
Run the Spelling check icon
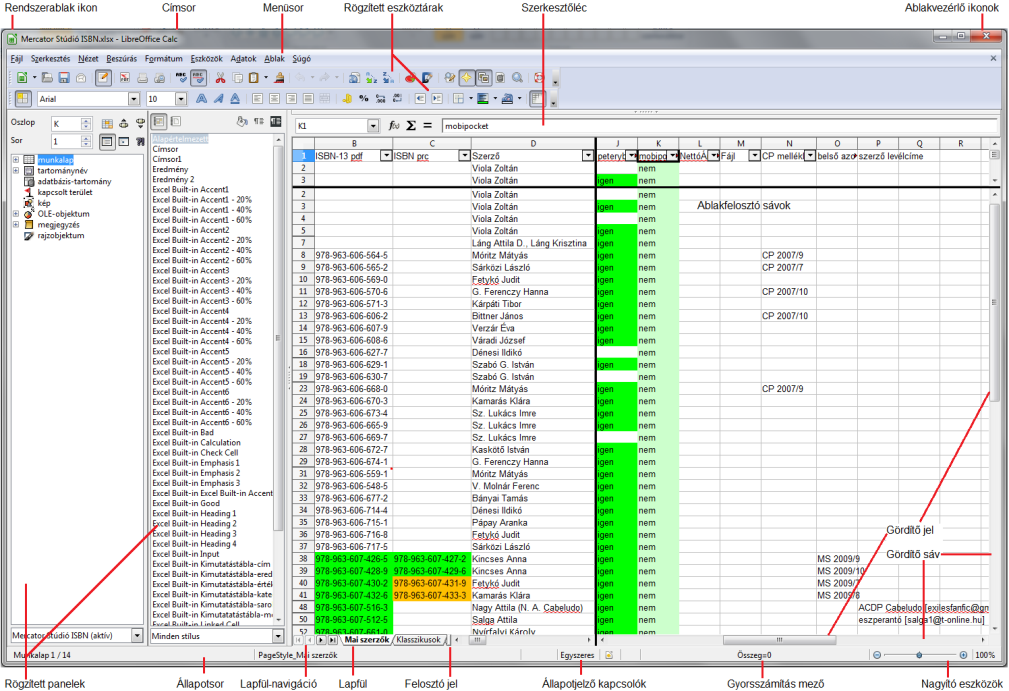181,78
